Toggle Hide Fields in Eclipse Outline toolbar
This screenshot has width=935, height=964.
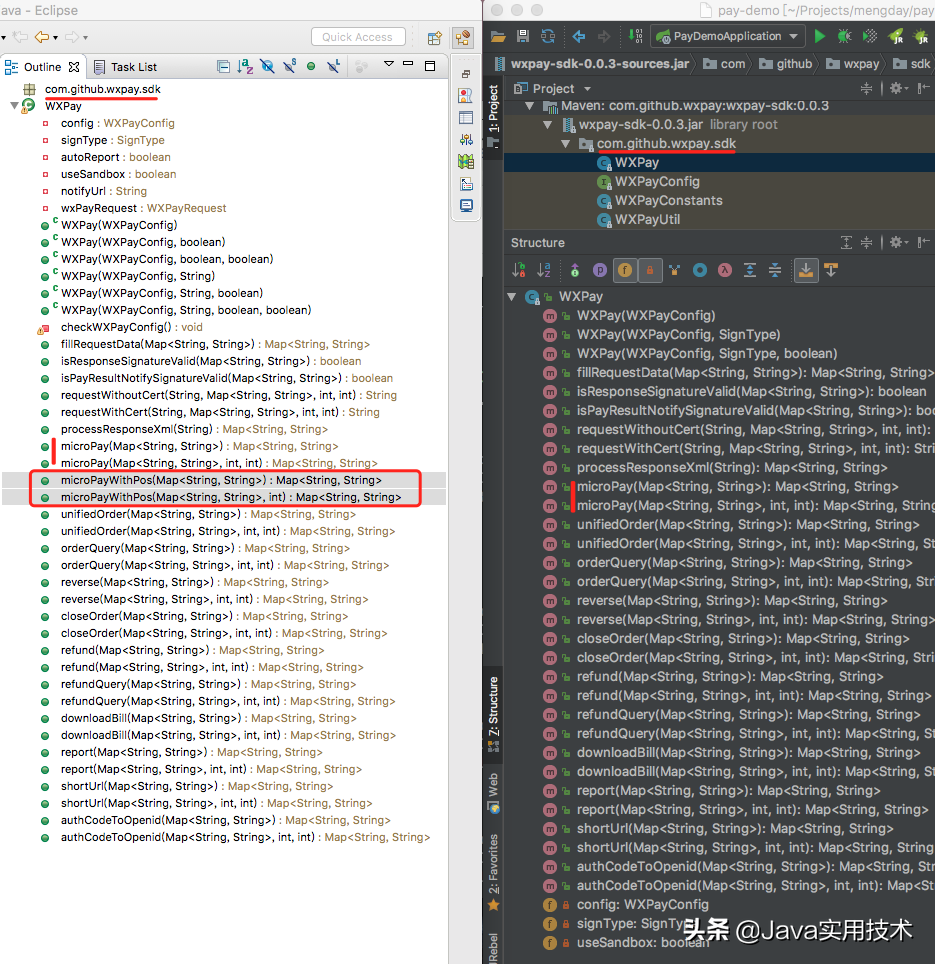point(267,66)
